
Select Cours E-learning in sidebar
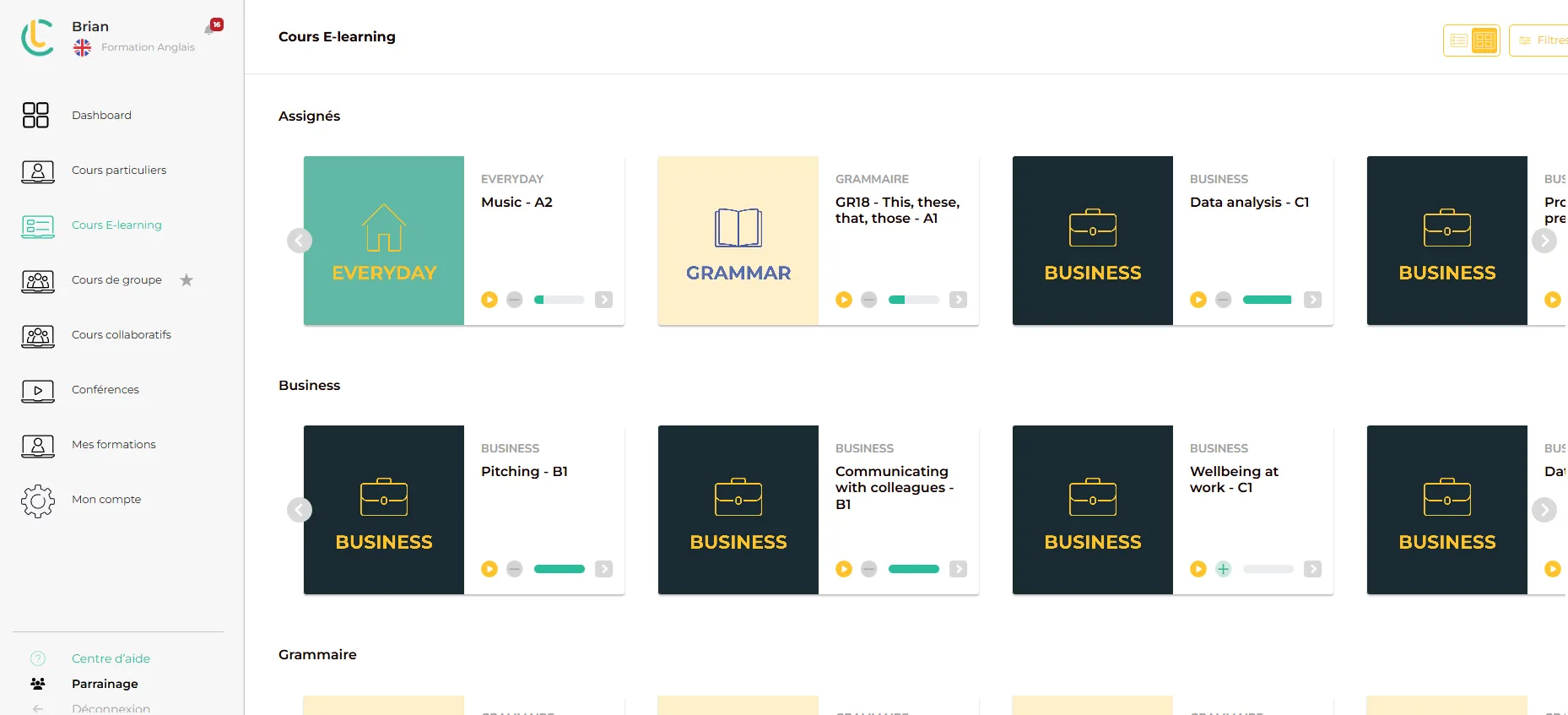[116, 225]
